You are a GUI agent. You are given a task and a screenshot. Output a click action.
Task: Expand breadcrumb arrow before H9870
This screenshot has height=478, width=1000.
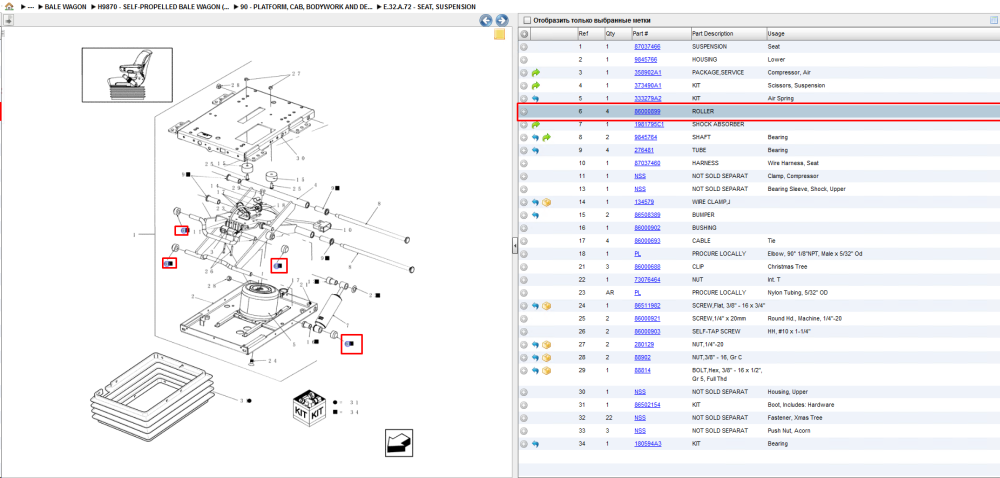[x=92, y=6]
